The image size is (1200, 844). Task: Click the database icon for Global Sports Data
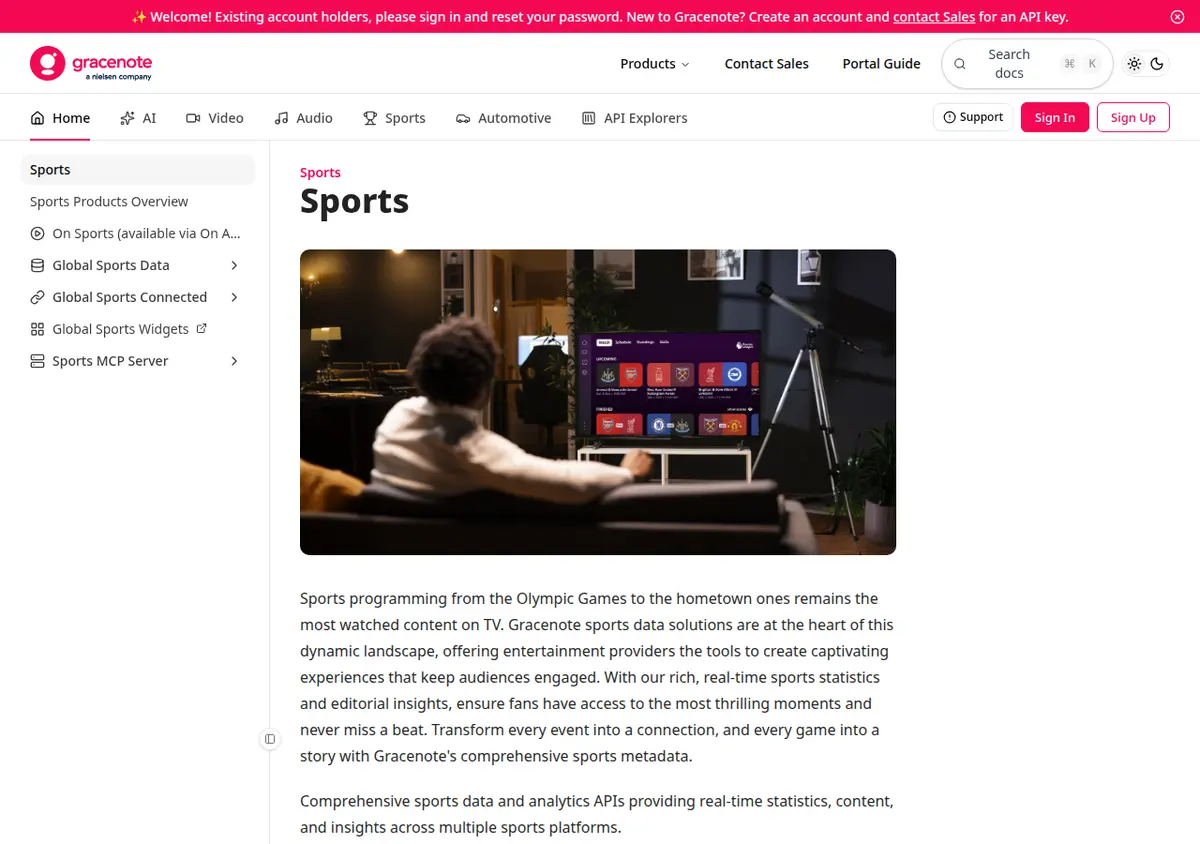click(37, 266)
